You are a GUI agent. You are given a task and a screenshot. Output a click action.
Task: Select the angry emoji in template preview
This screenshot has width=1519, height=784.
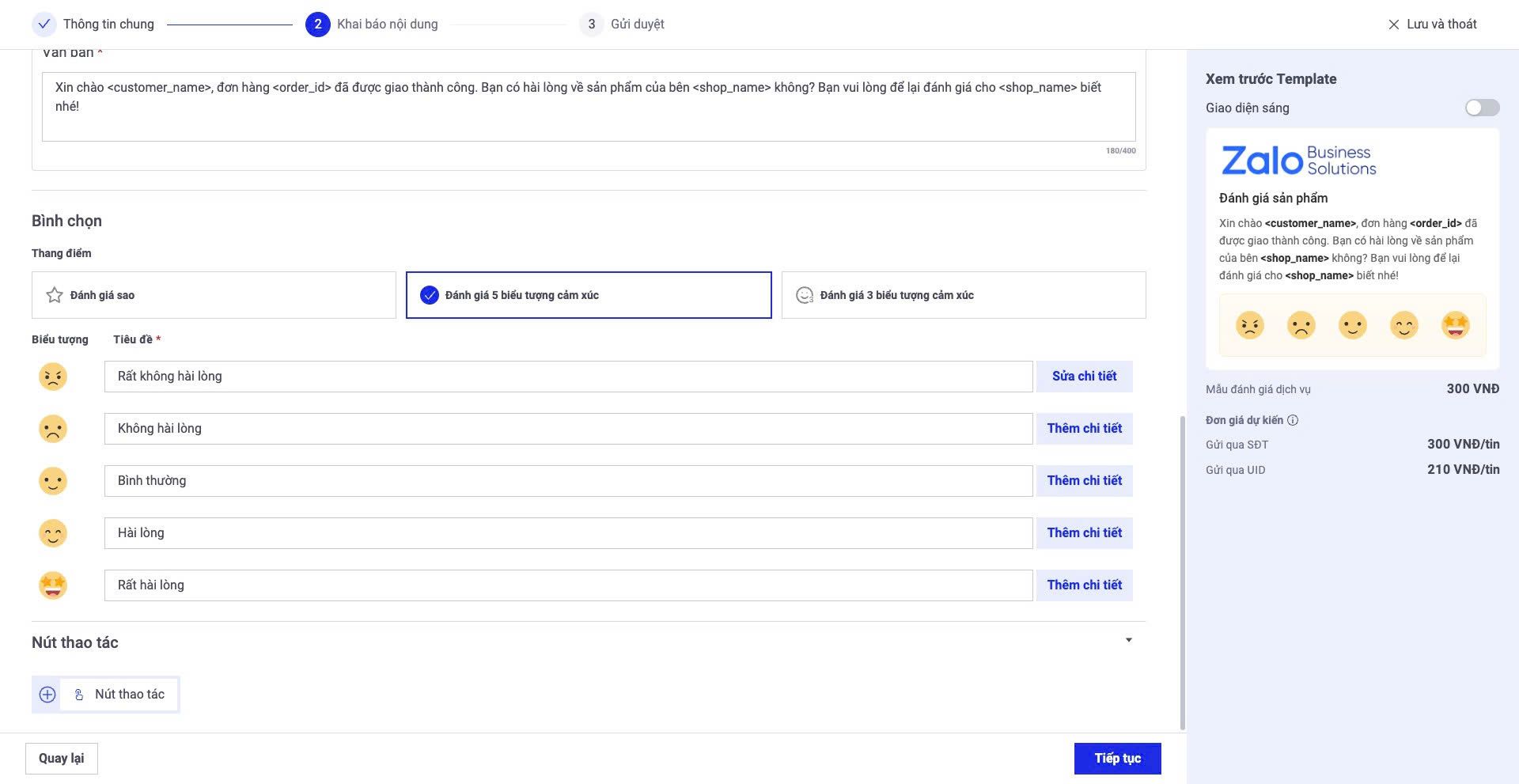[x=1250, y=325]
